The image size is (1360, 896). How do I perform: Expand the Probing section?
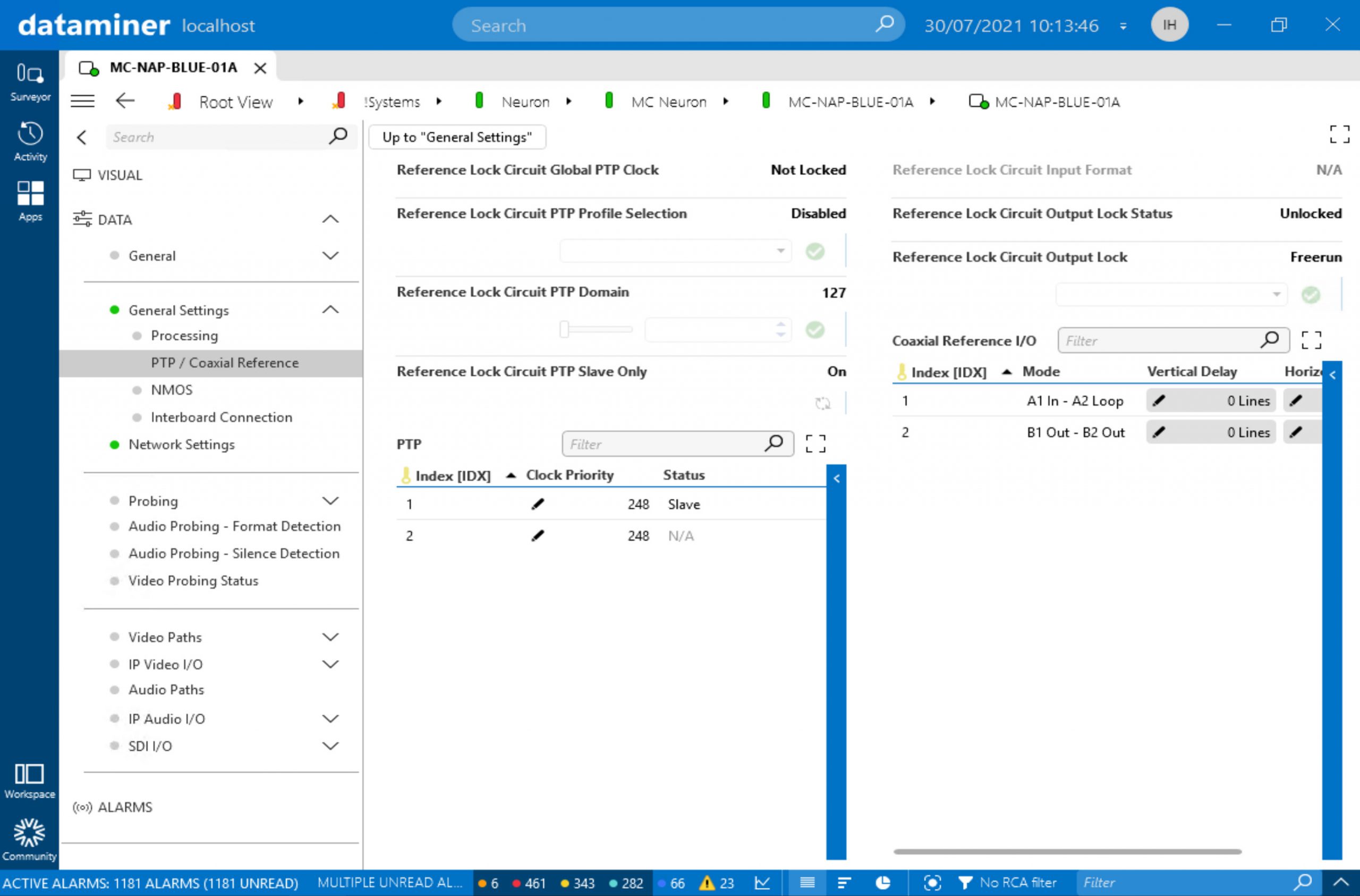click(330, 500)
